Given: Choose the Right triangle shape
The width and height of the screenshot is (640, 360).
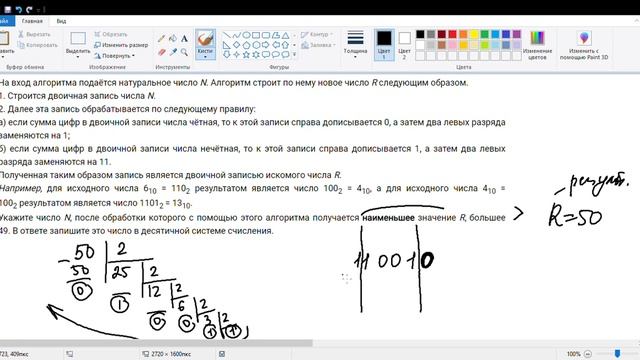Looking at the screenshot, I should (x=227, y=45).
